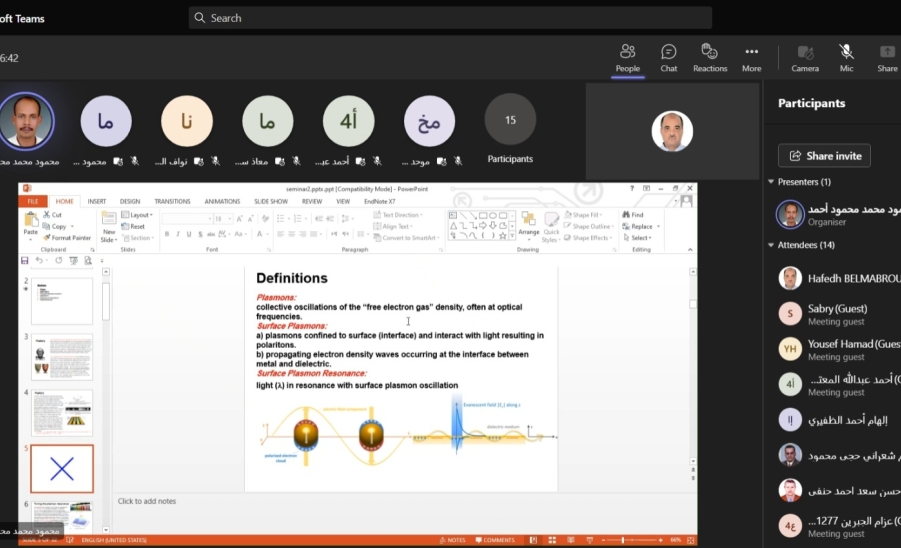Click the Save icon in quick access toolbar
Viewport: 901px width, 548px height.
click(x=25, y=261)
